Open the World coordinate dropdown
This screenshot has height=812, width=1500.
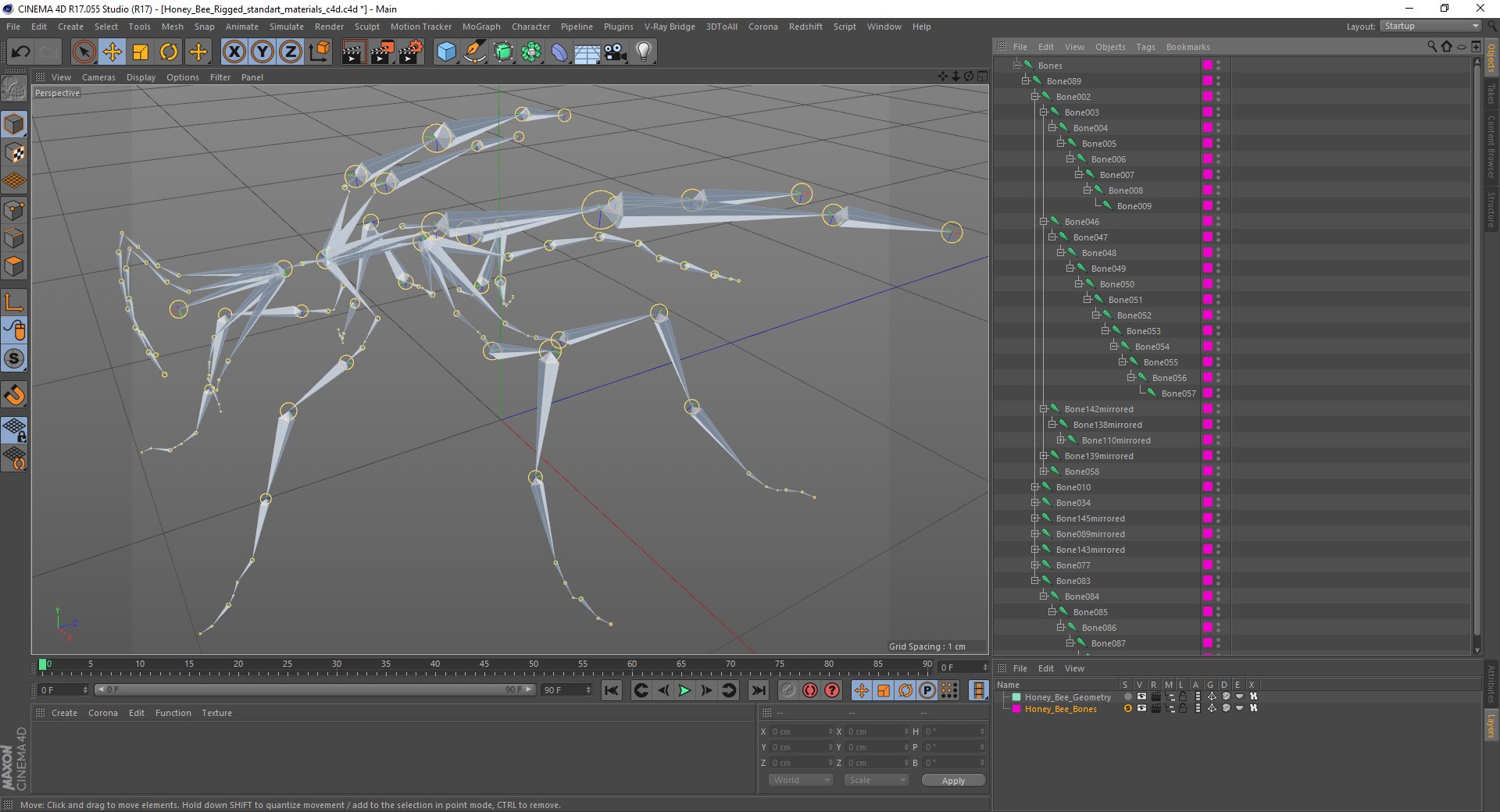pyautogui.click(x=801, y=780)
